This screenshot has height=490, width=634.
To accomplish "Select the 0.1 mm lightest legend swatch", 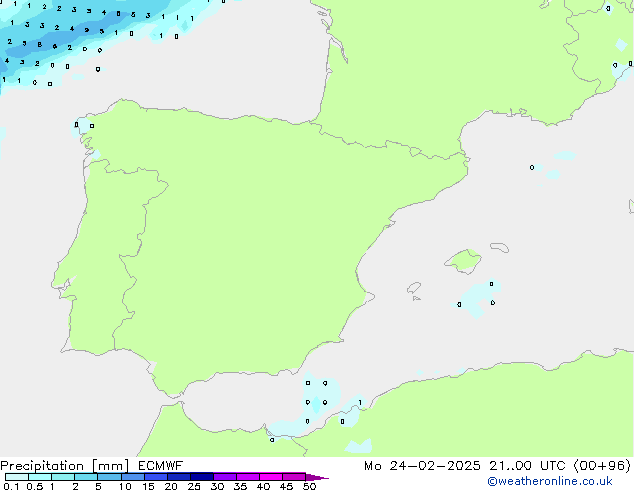I will click(16, 477).
